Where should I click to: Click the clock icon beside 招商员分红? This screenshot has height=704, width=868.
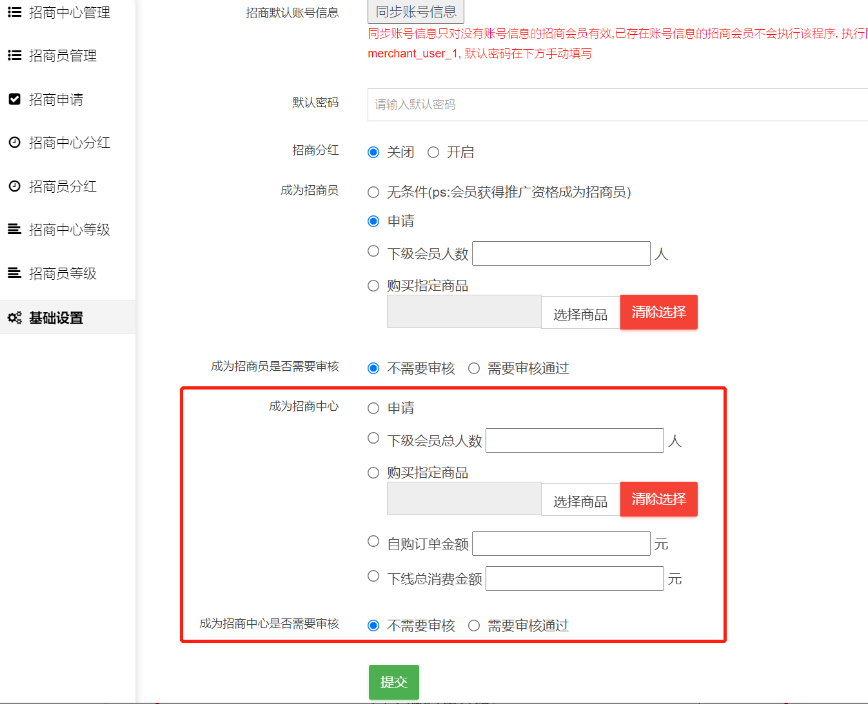[x=14, y=186]
